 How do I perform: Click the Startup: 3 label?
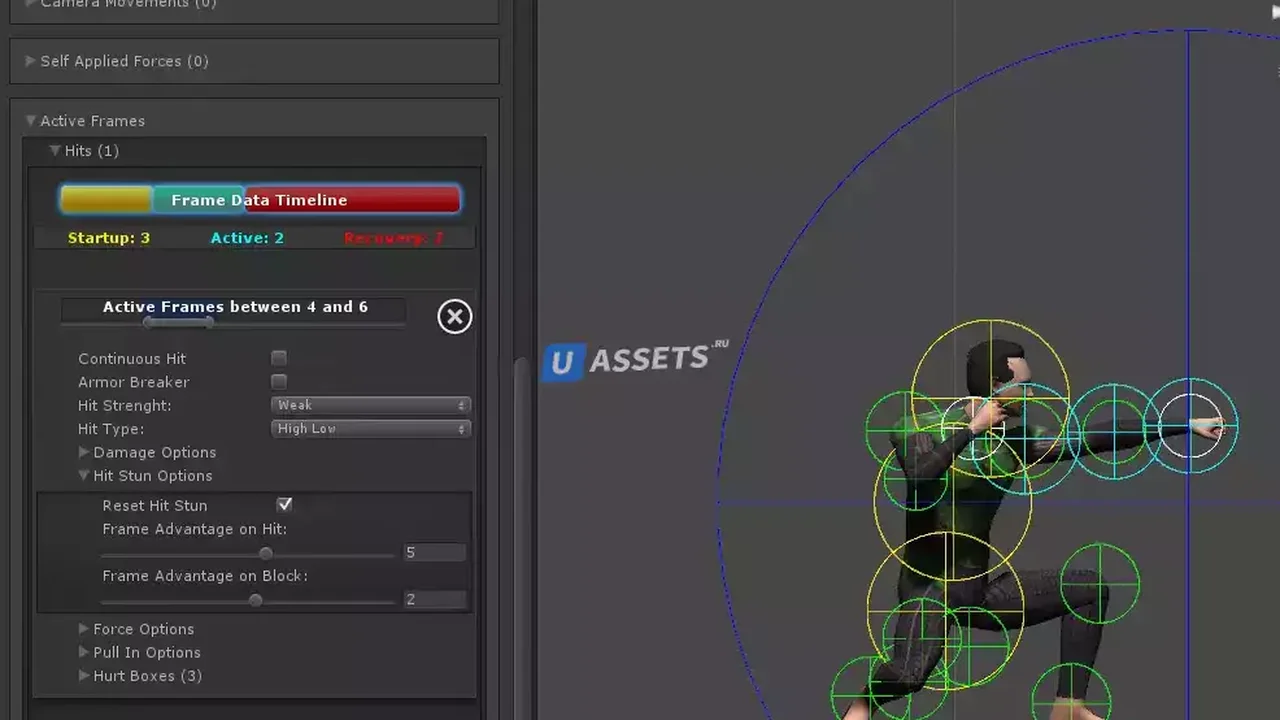coord(109,238)
